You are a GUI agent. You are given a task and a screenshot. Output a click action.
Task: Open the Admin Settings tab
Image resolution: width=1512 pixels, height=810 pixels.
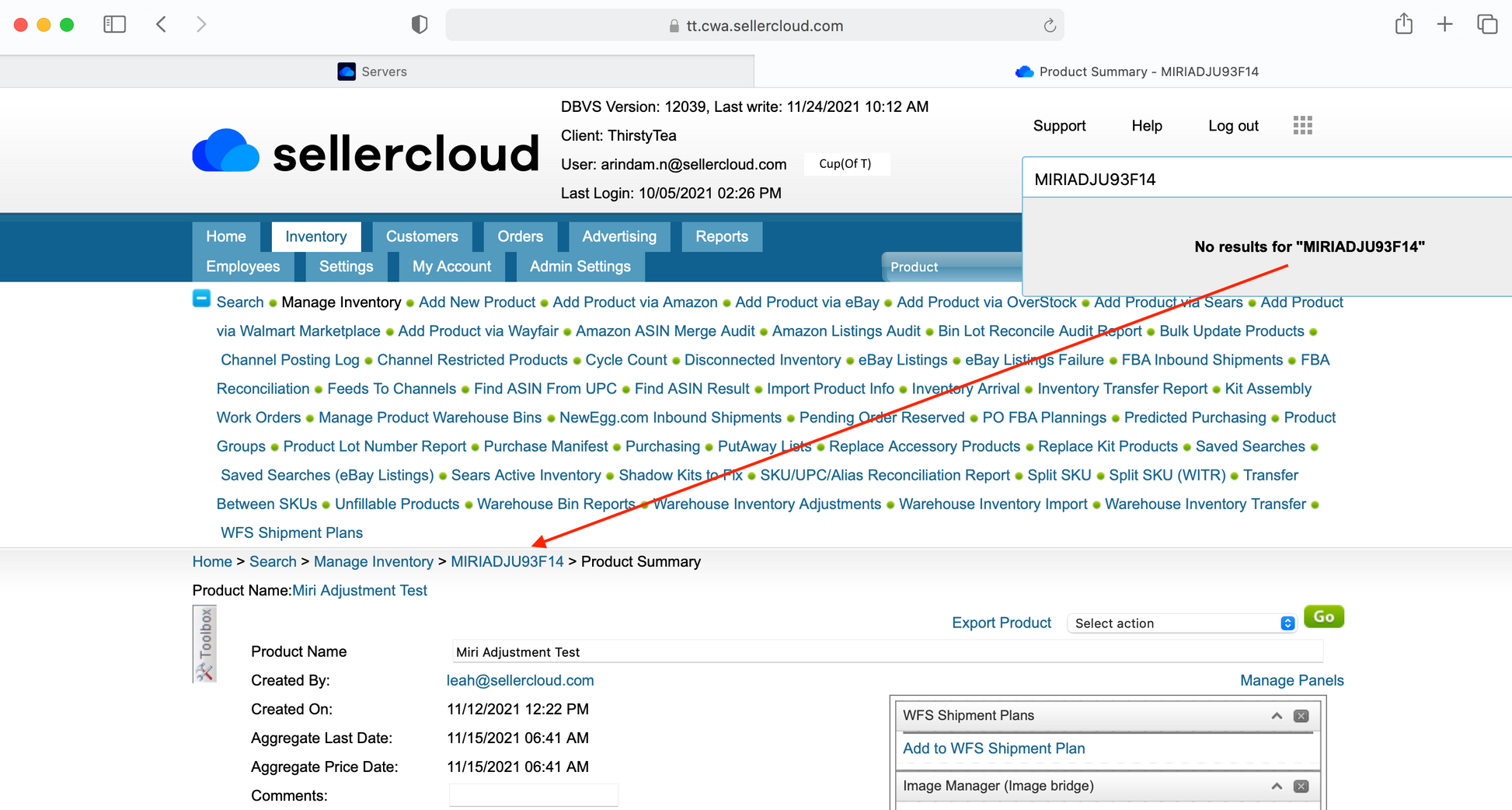coord(580,267)
